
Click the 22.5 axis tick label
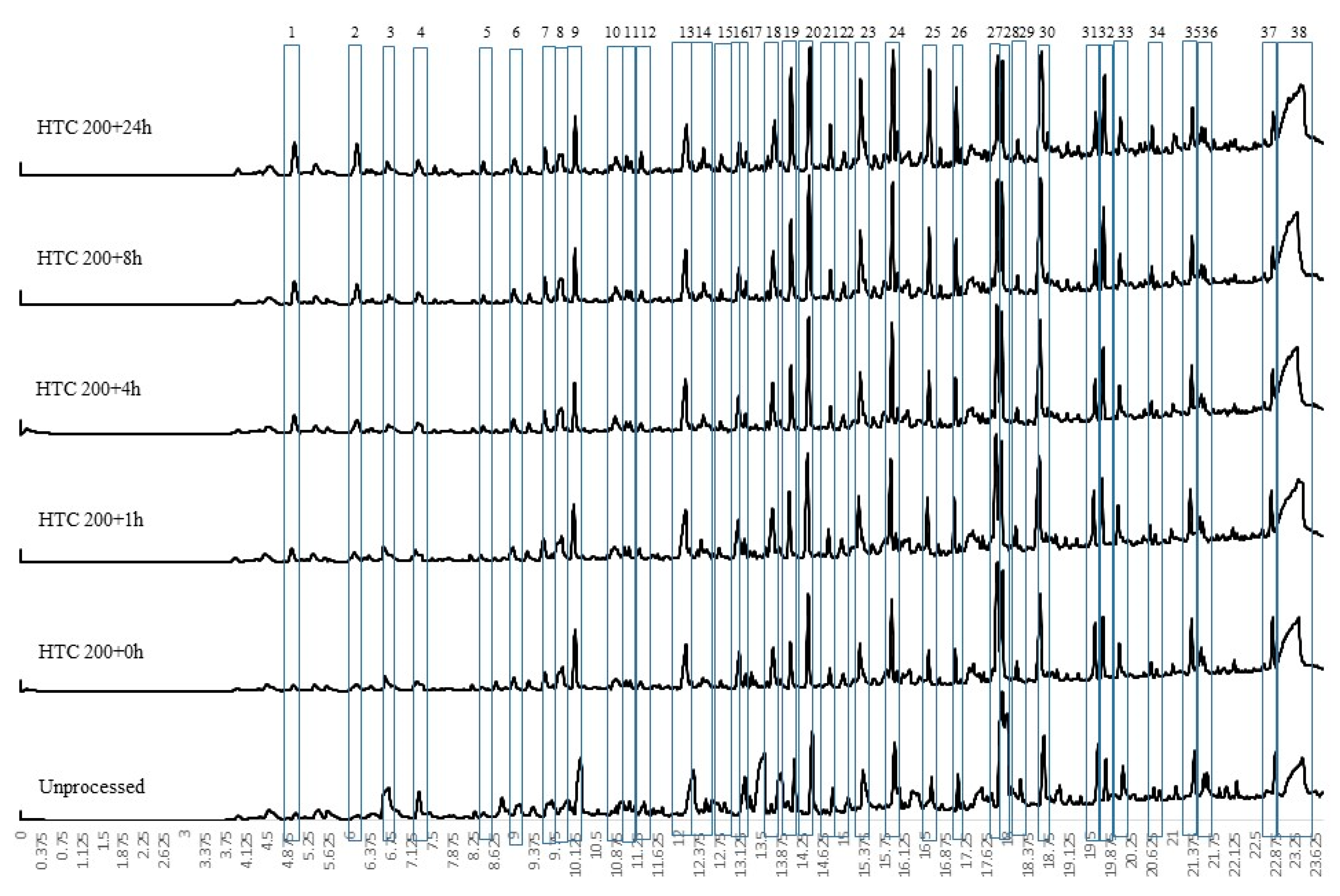coord(1255,845)
